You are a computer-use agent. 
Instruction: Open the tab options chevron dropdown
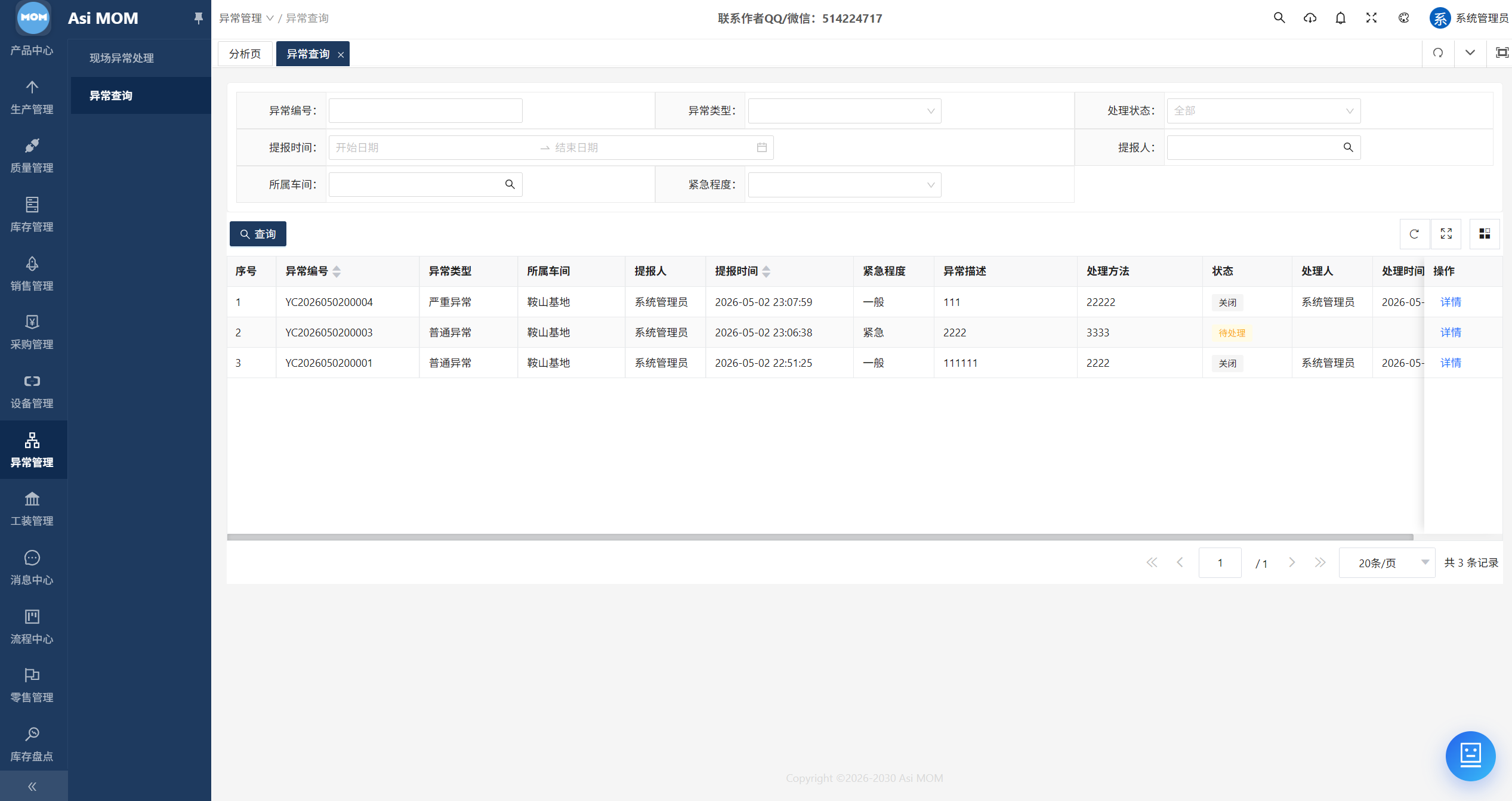click(1470, 53)
